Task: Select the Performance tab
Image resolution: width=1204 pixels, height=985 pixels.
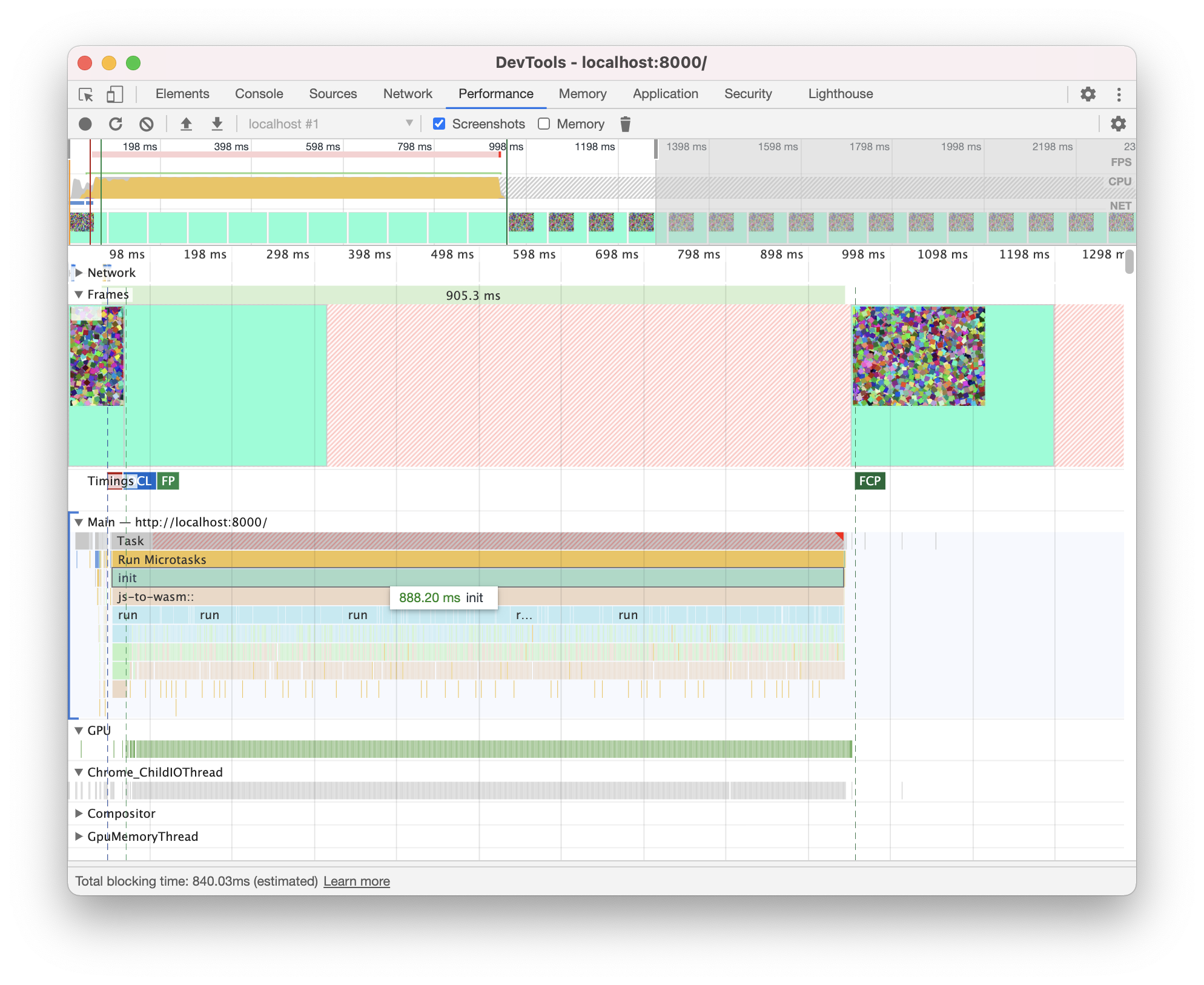Action: (x=496, y=94)
